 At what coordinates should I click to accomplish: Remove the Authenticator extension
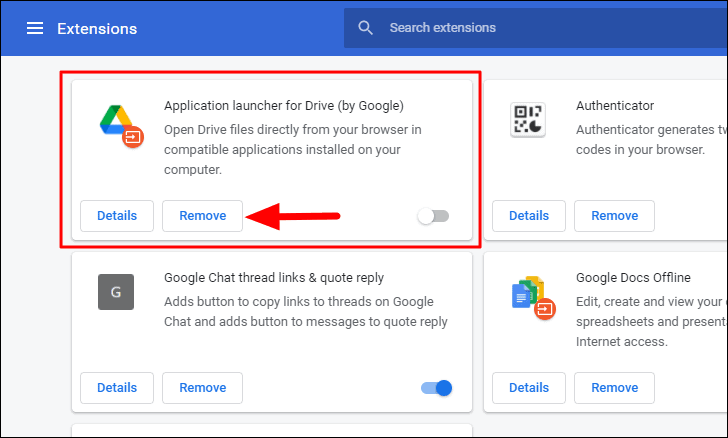[x=614, y=216]
